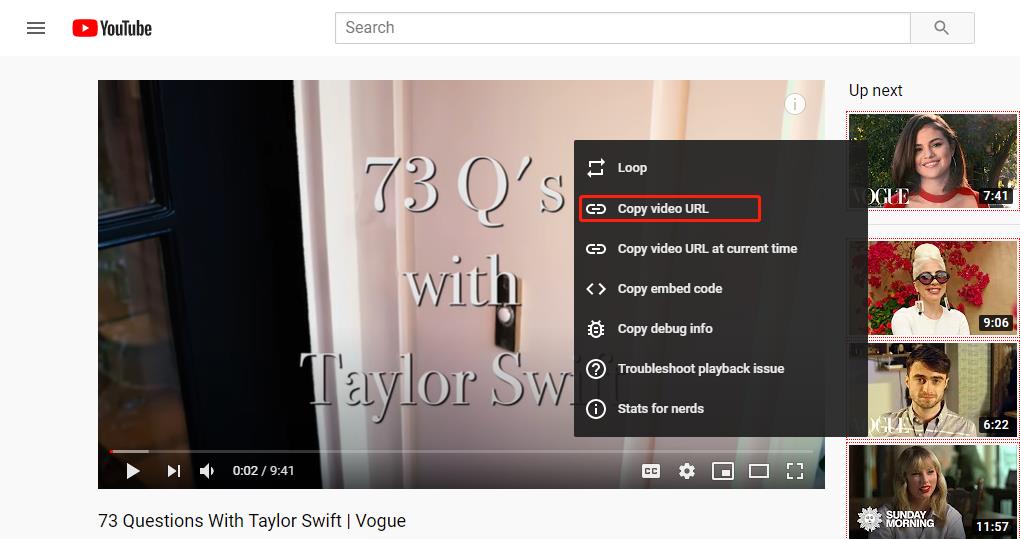Enter full screen mode
The width and height of the screenshot is (1020, 539).
[x=795, y=471]
